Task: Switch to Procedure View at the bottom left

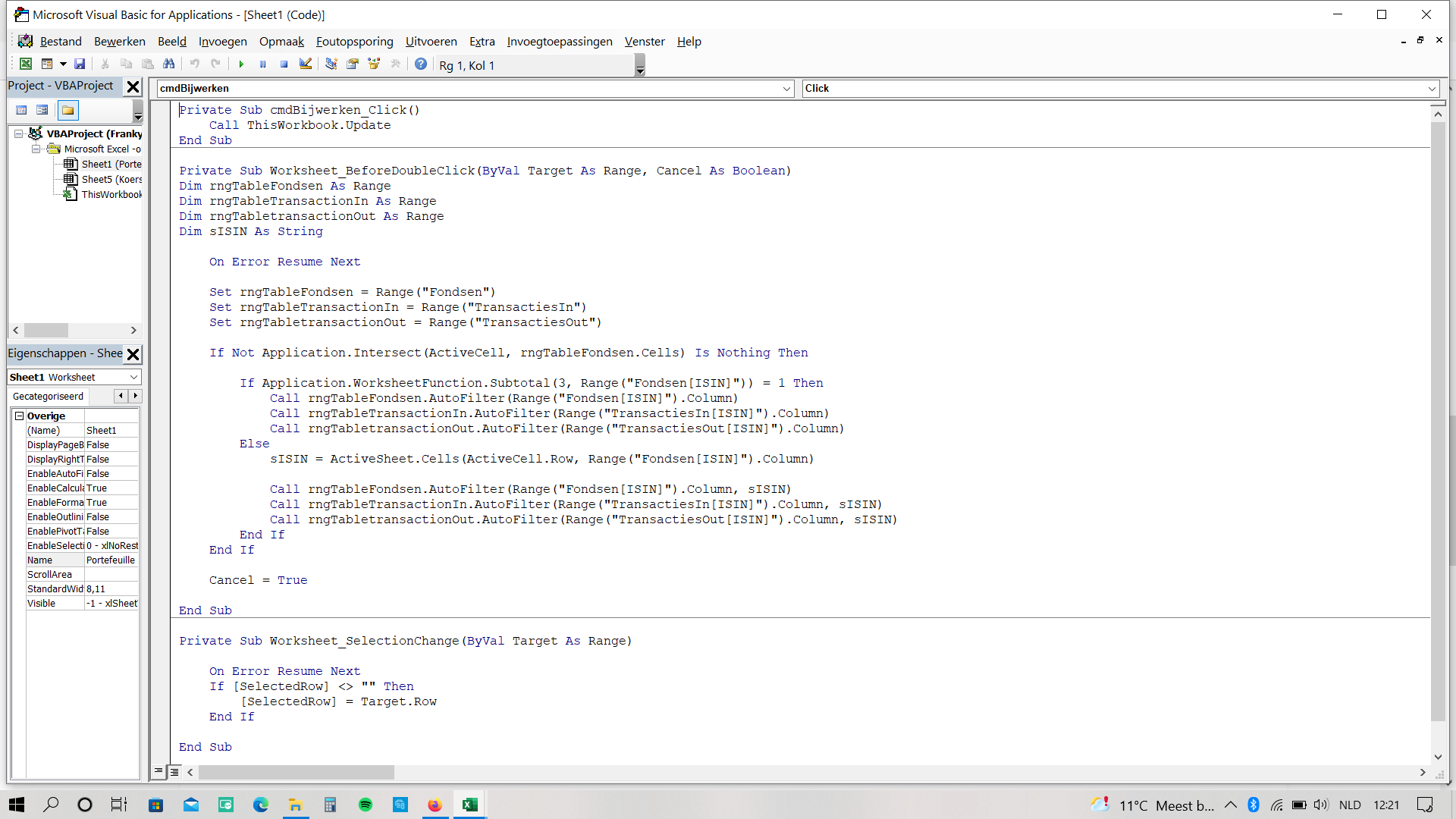Action: point(158,771)
